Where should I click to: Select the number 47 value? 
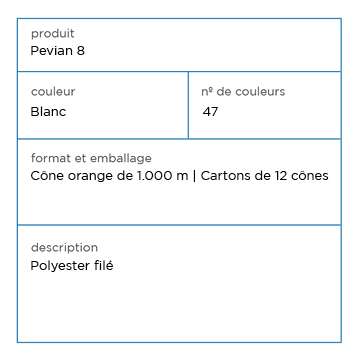coord(210,112)
